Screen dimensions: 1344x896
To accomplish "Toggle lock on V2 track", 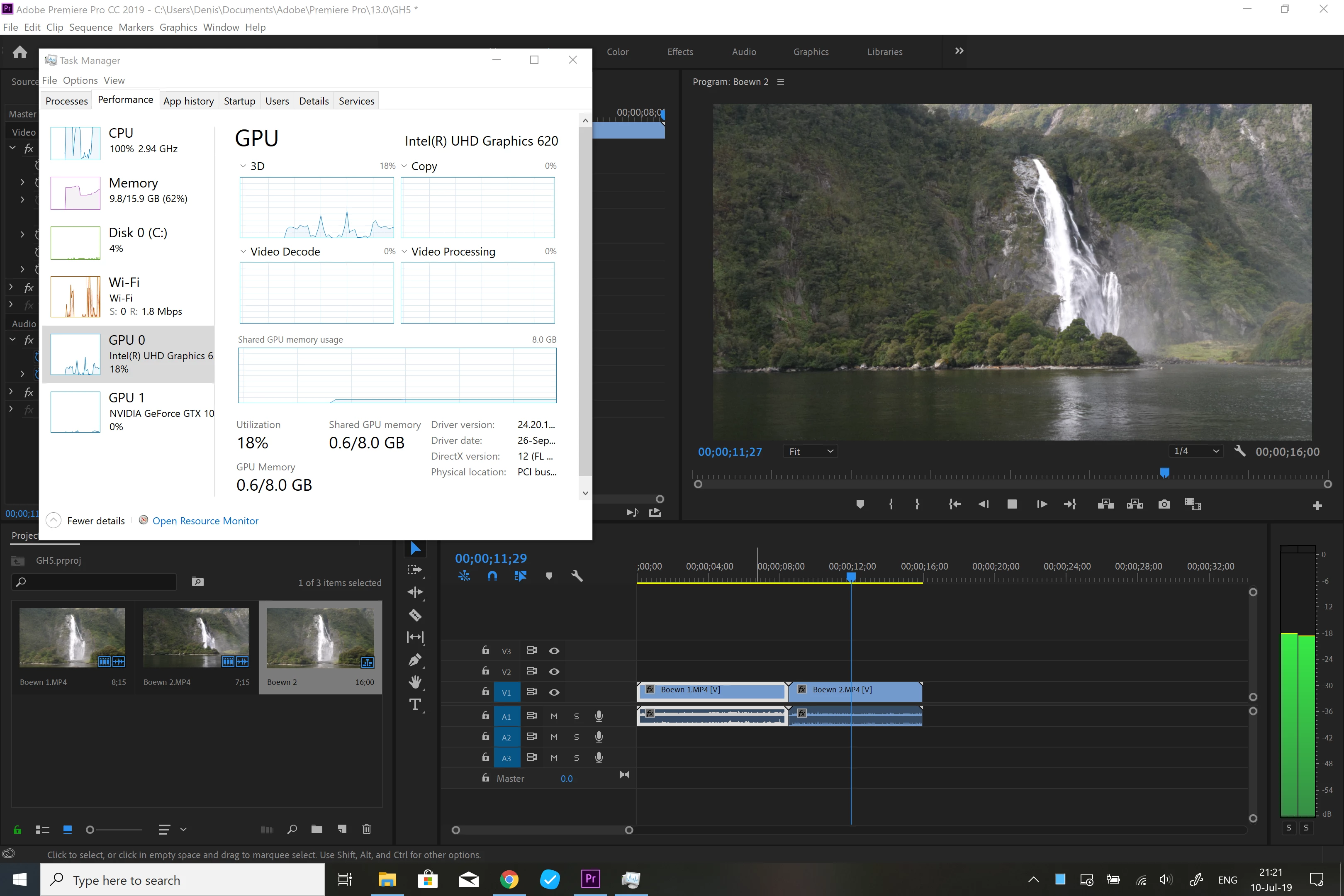I will [x=485, y=671].
